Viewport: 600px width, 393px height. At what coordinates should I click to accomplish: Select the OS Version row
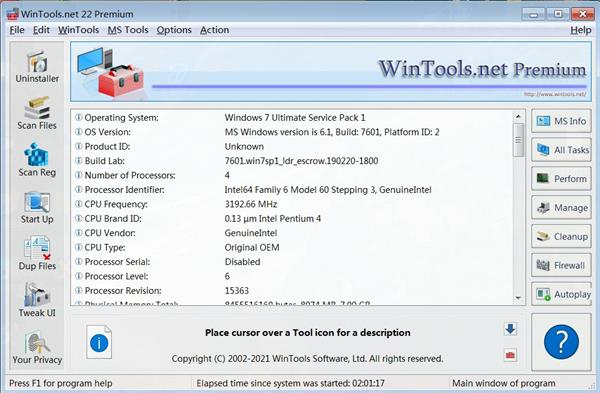point(292,132)
